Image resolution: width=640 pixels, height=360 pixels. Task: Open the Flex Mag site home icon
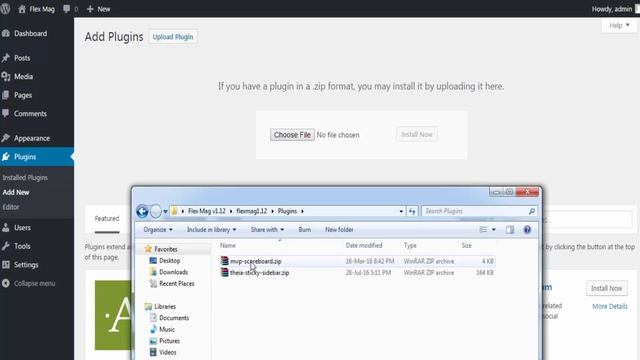point(22,9)
